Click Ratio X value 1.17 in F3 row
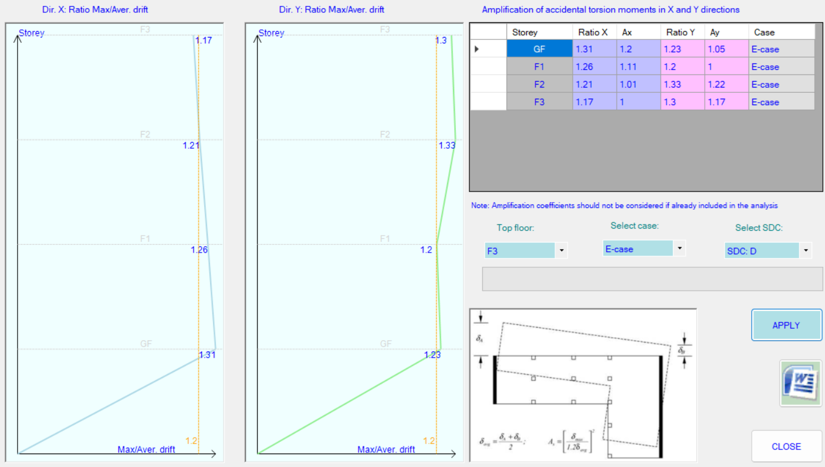This screenshot has height=467, width=825. coord(595,102)
